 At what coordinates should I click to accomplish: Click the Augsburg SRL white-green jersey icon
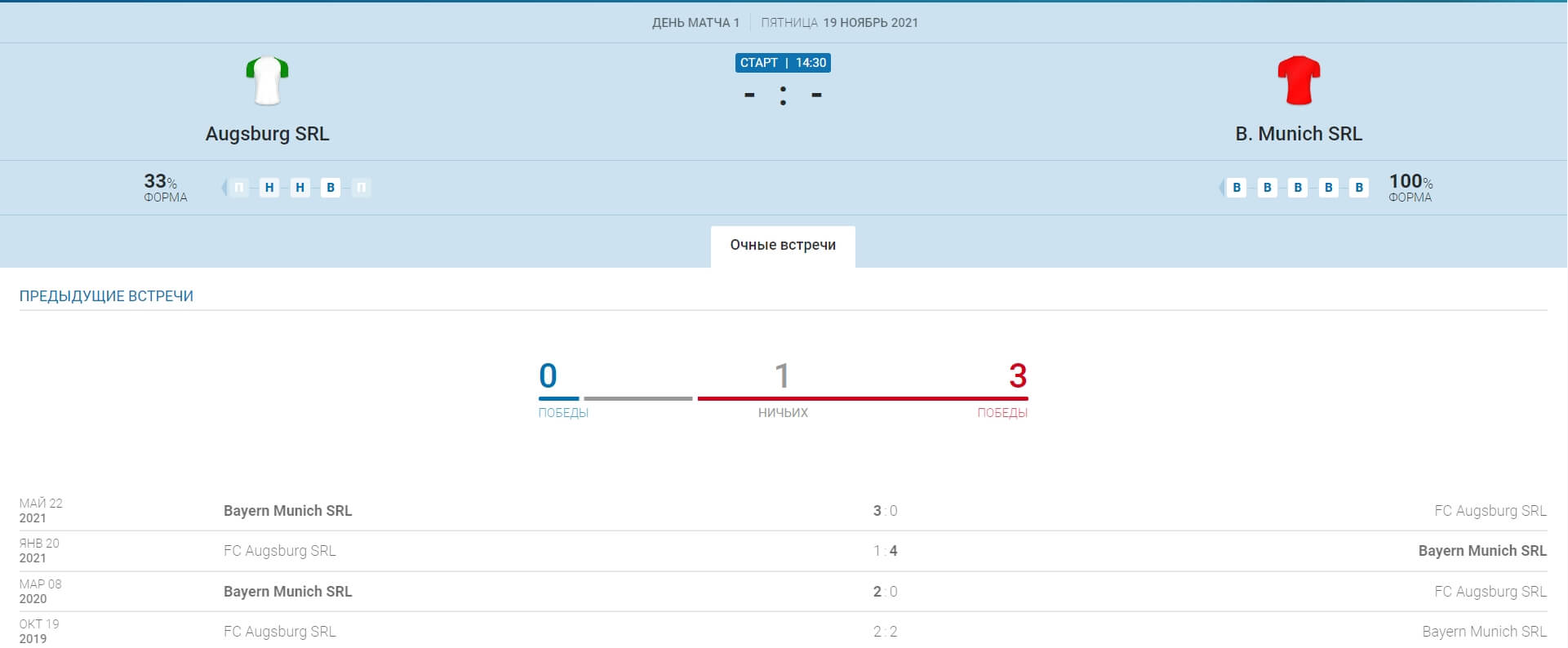pyautogui.click(x=267, y=81)
